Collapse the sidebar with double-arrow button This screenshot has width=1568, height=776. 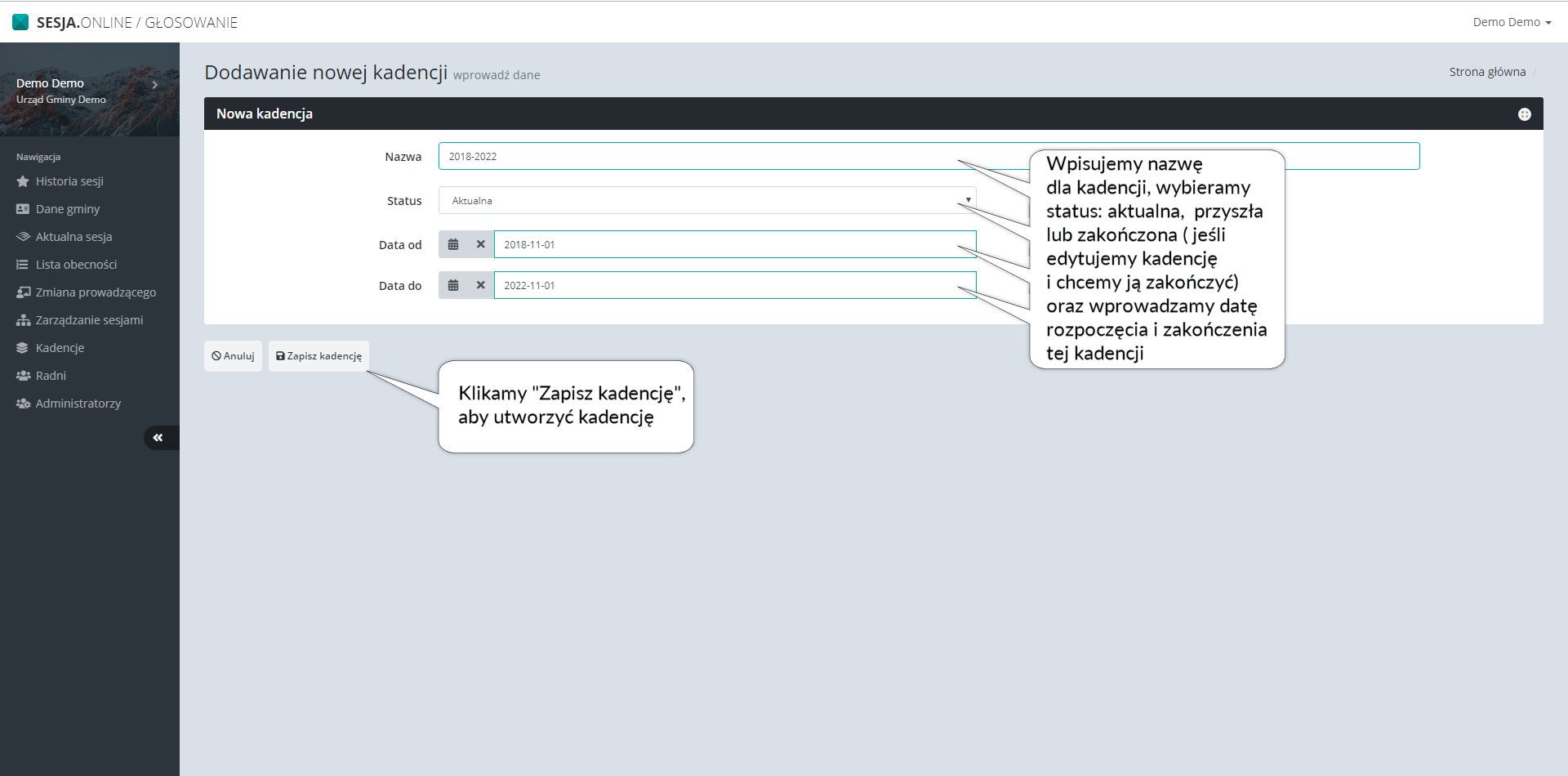click(x=158, y=438)
